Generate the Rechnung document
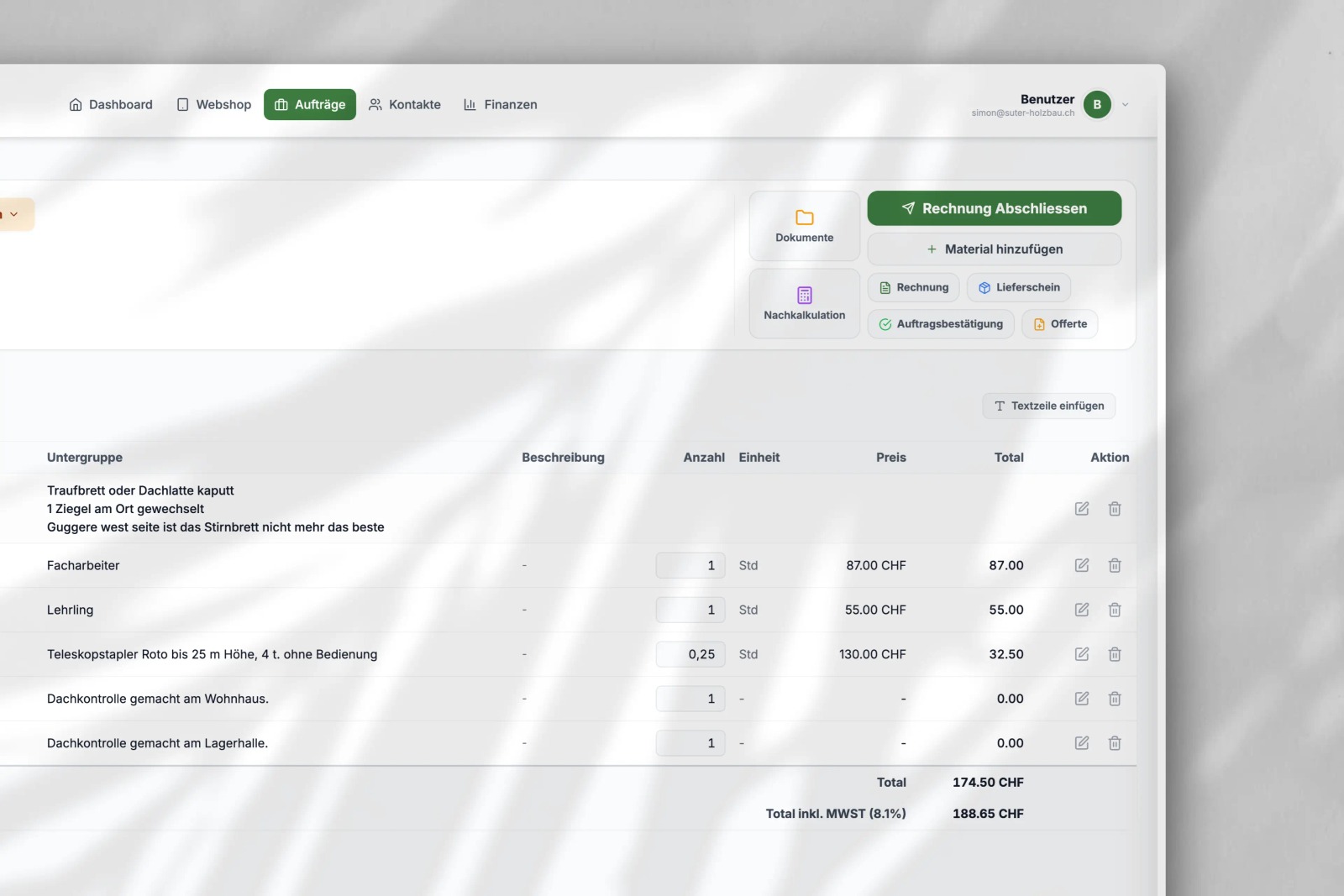This screenshot has height=896, width=1344. 914,287
